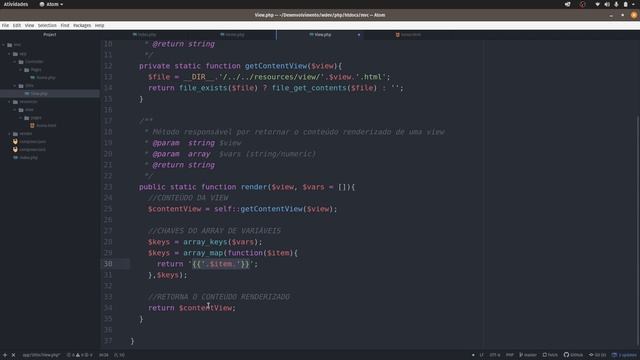Click the master git branch indicator

pyautogui.click(x=528, y=355)
